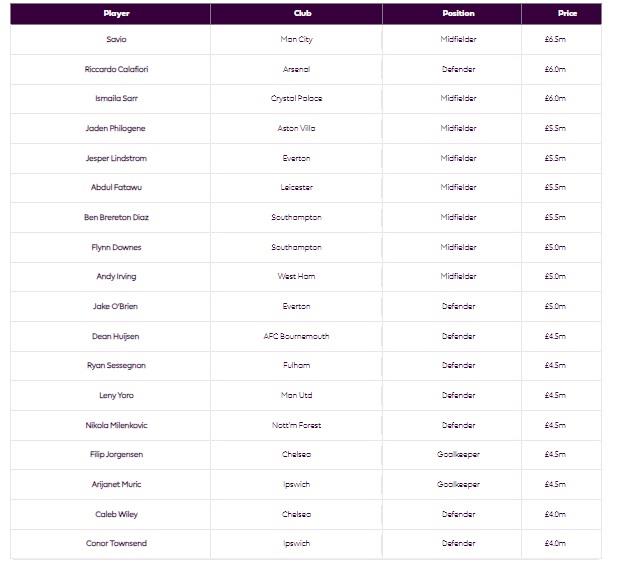The height and width of the screenshot is (567, 617).
Task: Select Ismaila Sarr in the table
Action: click(116, 99)
